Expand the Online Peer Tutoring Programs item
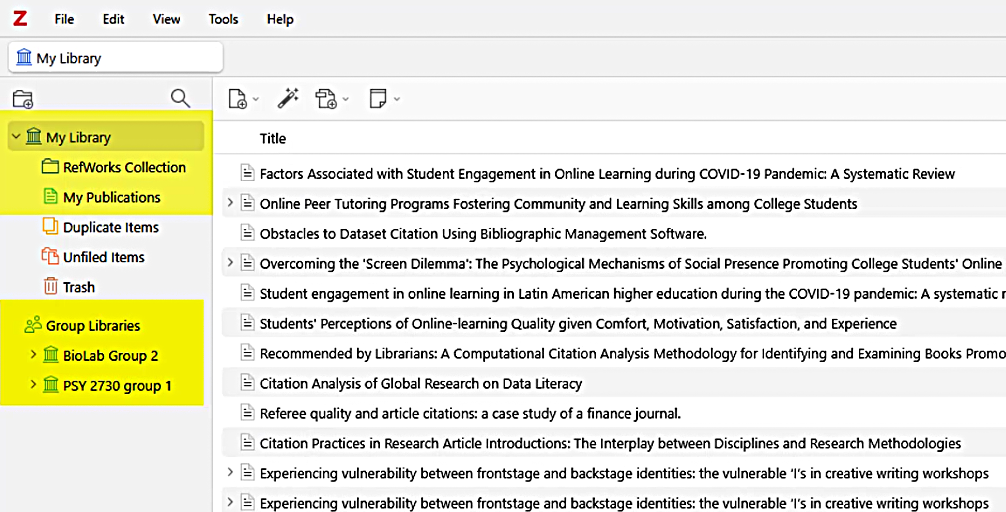The image size is (1006, 512). (230, 204)
